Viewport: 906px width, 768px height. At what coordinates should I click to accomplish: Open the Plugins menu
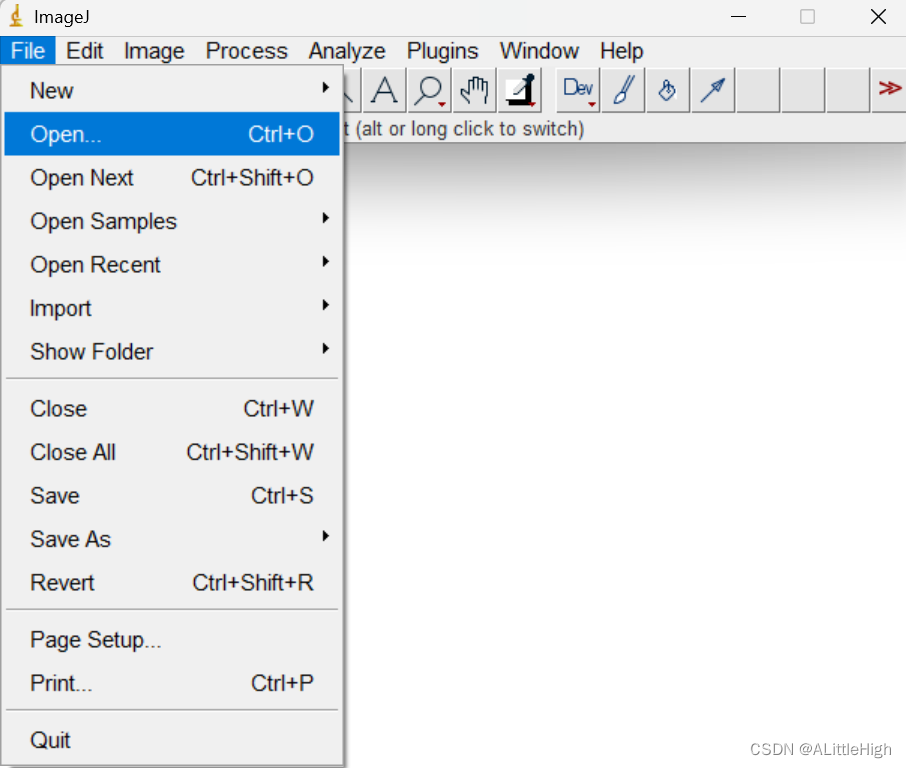coord(443,51)
